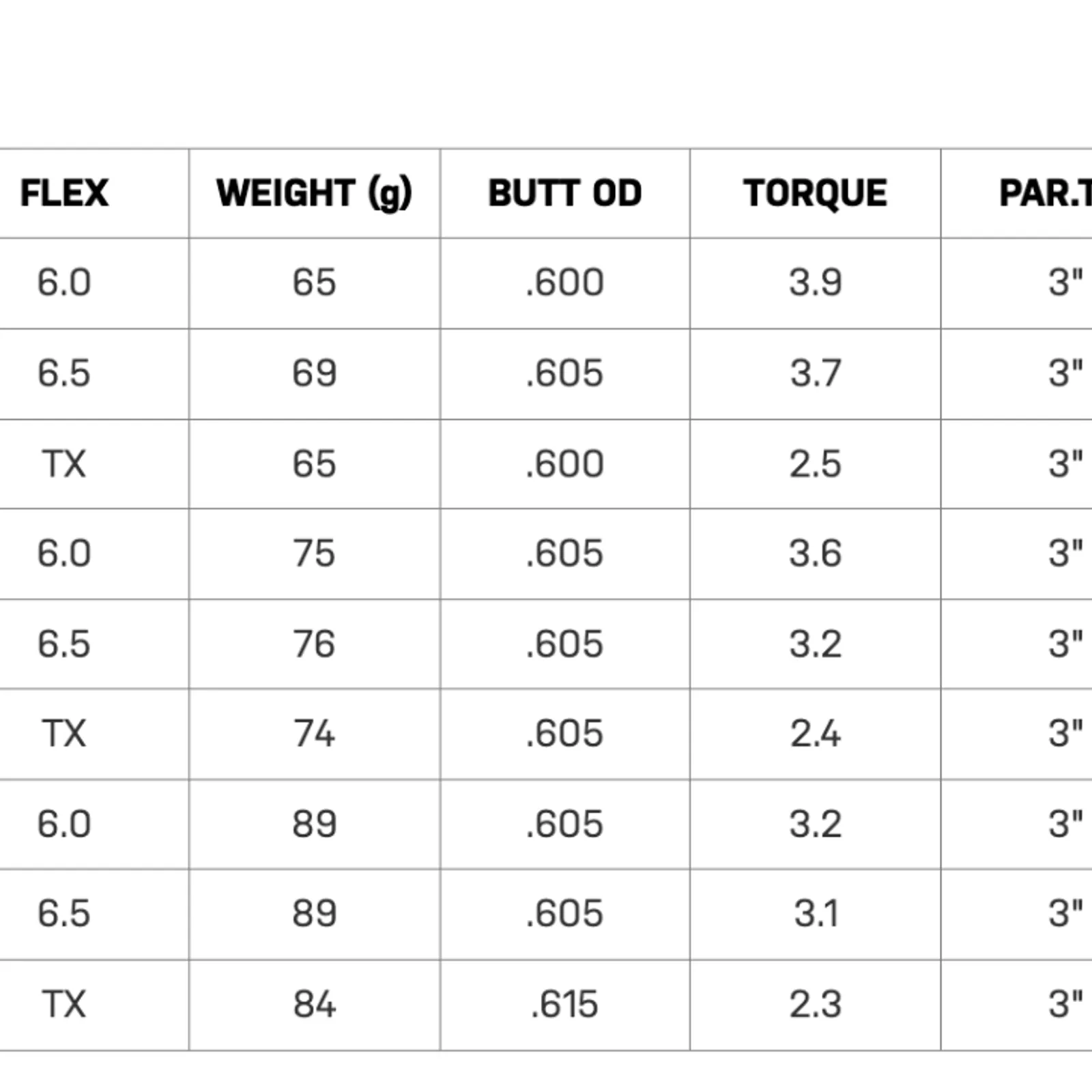Screen dimensions: 1092x1092
Task: Click the BUTT OD column header
Action: point(564,193)
